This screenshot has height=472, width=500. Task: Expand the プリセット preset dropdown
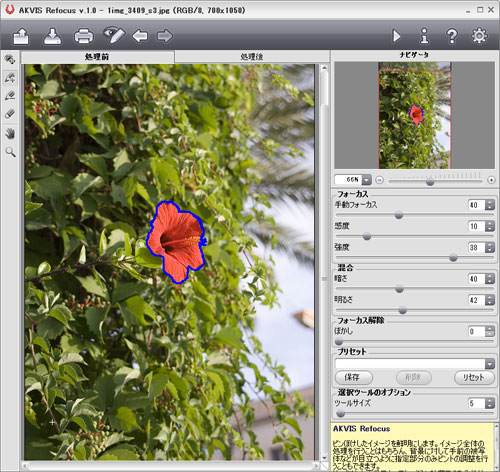click(489, 364)
